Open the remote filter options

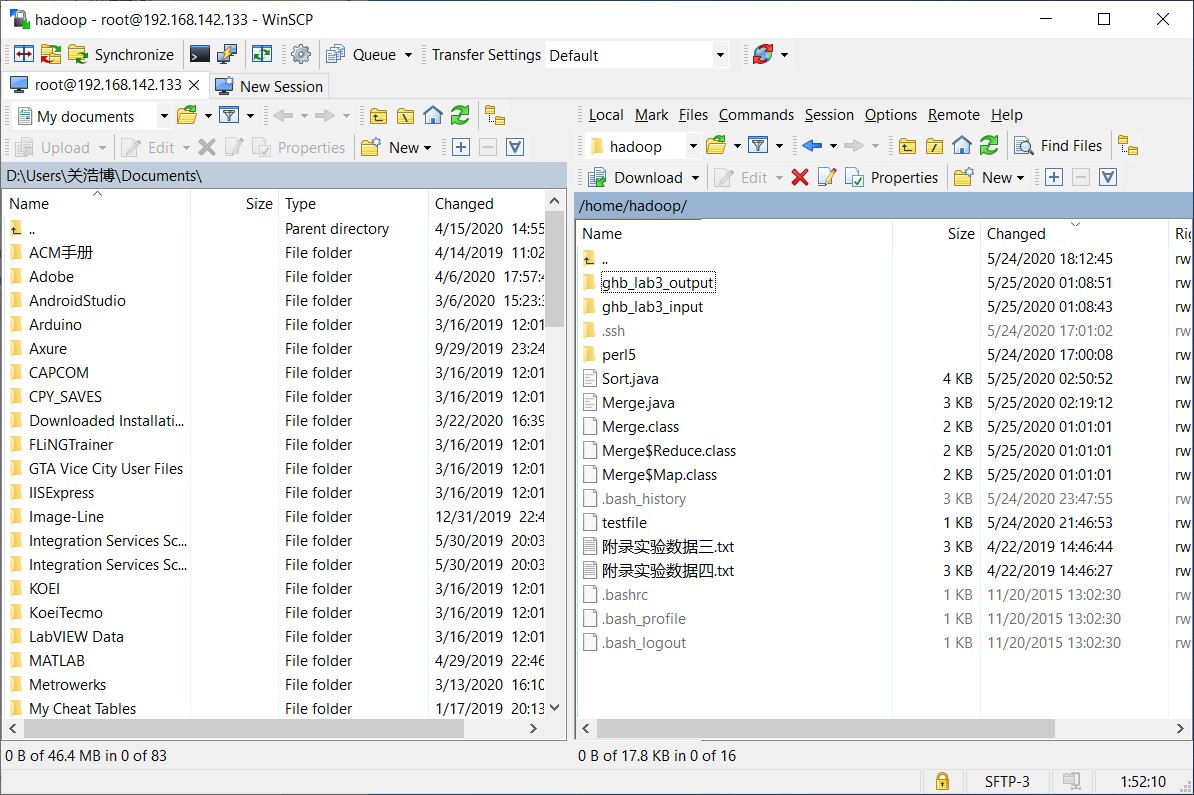759,146
